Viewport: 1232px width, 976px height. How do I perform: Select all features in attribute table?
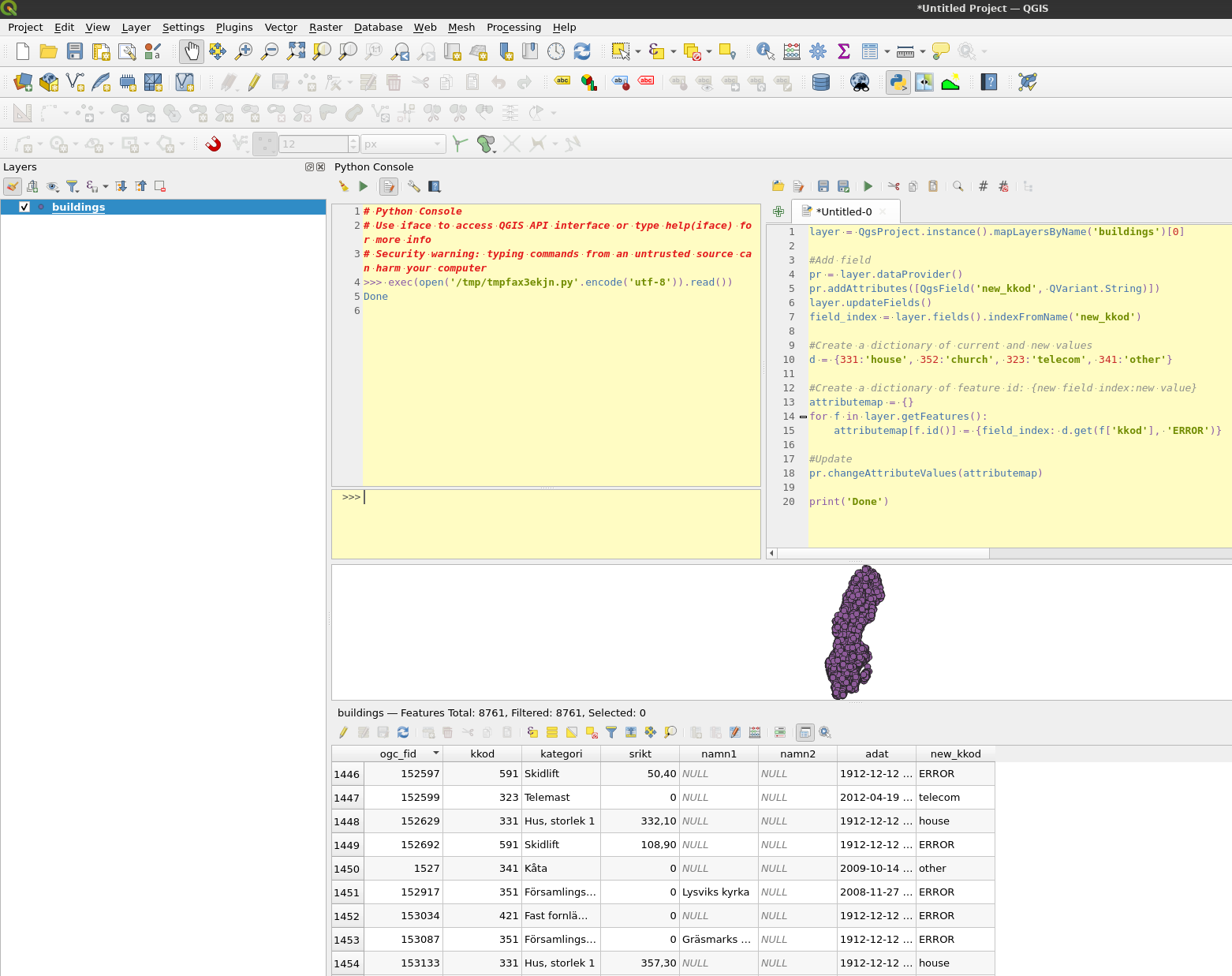coord(552,732)
